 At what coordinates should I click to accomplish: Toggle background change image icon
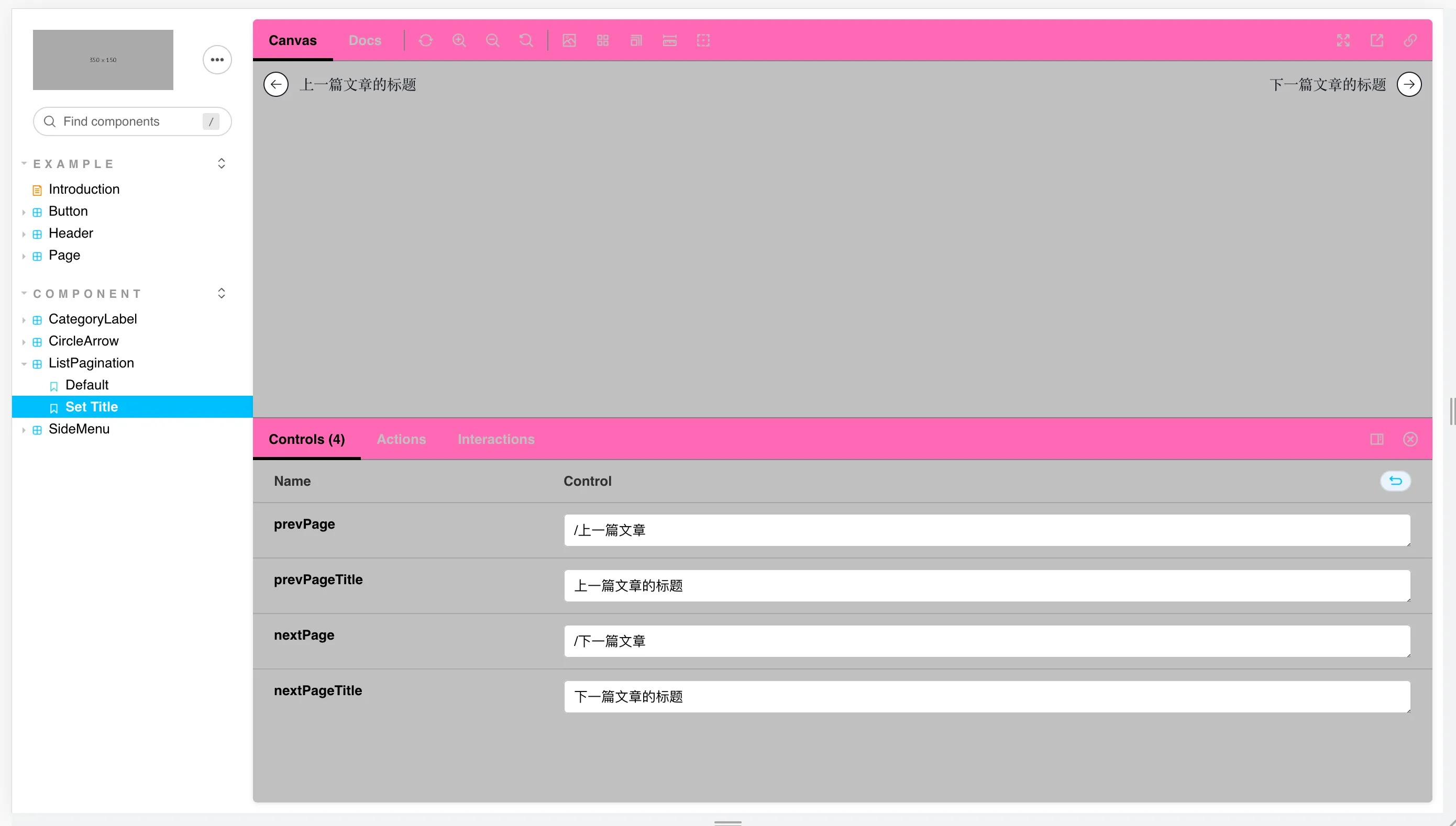pyautogui.click(x=569, y=40)
